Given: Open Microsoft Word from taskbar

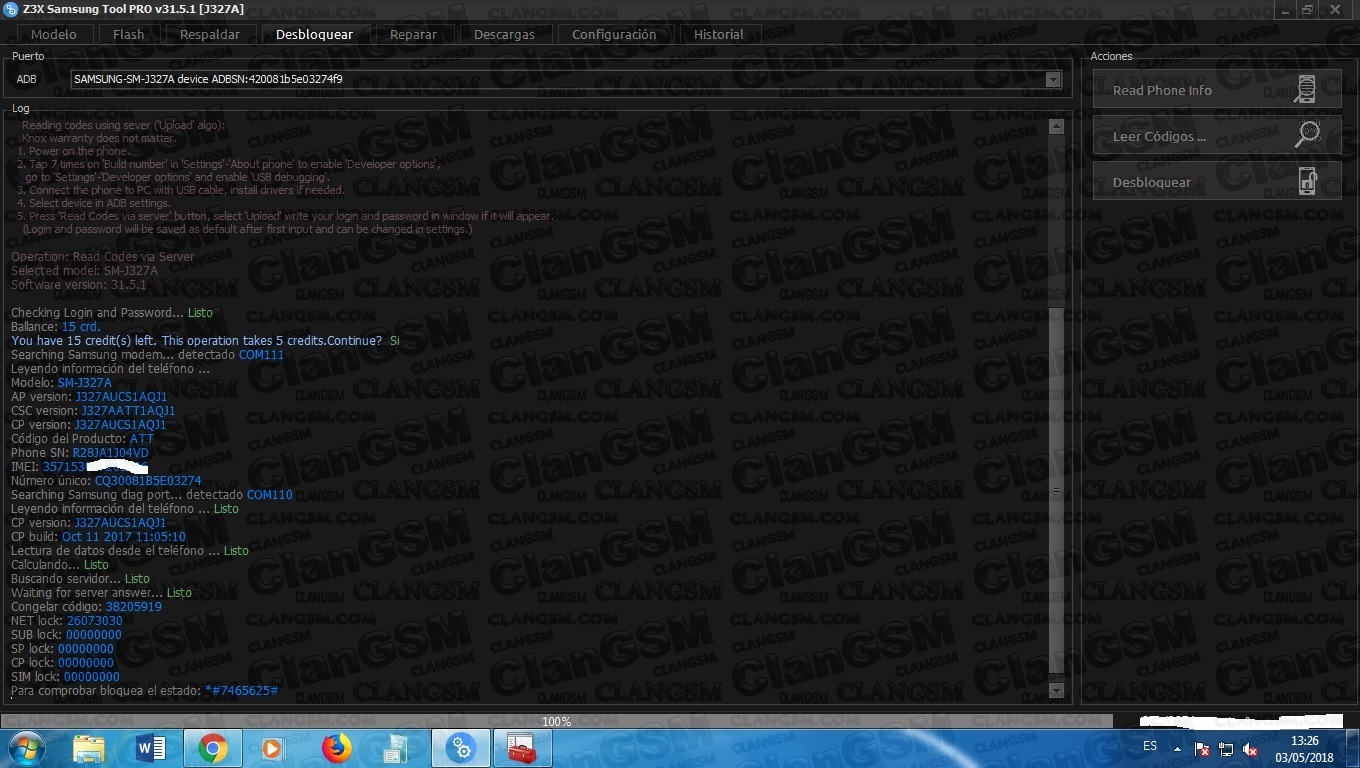Looking at the screenshot, I should tap(151, 748).
